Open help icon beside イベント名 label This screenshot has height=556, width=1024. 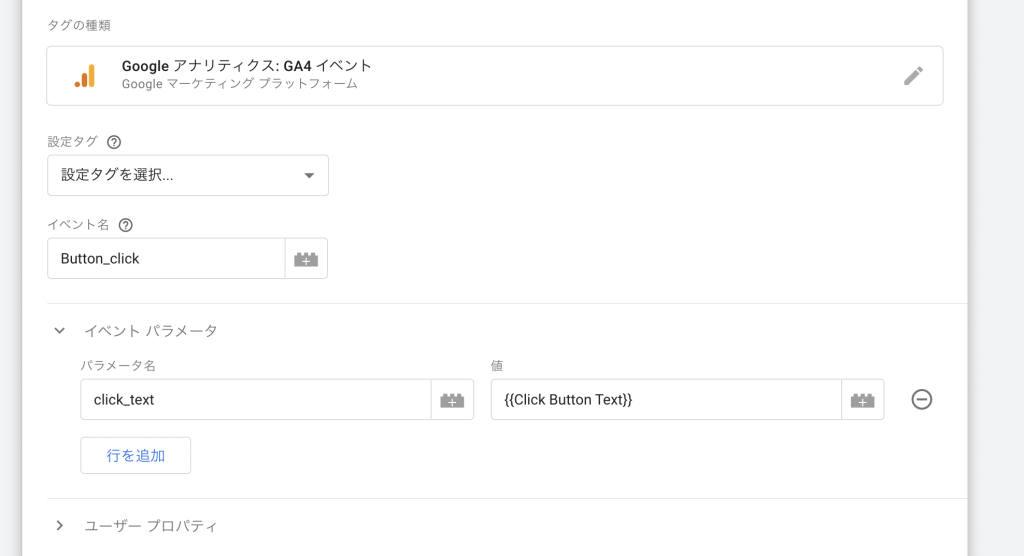click(x=125, y=225)
